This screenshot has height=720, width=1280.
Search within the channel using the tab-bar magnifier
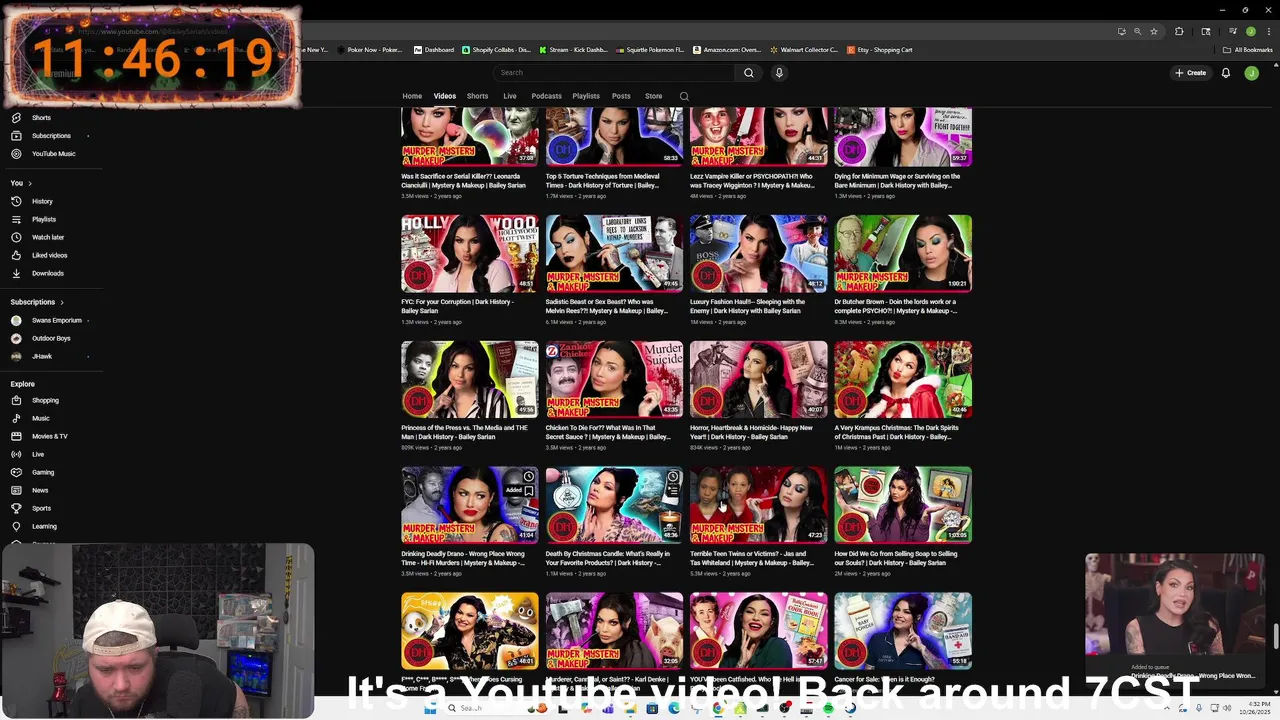(x=684, y=96)
